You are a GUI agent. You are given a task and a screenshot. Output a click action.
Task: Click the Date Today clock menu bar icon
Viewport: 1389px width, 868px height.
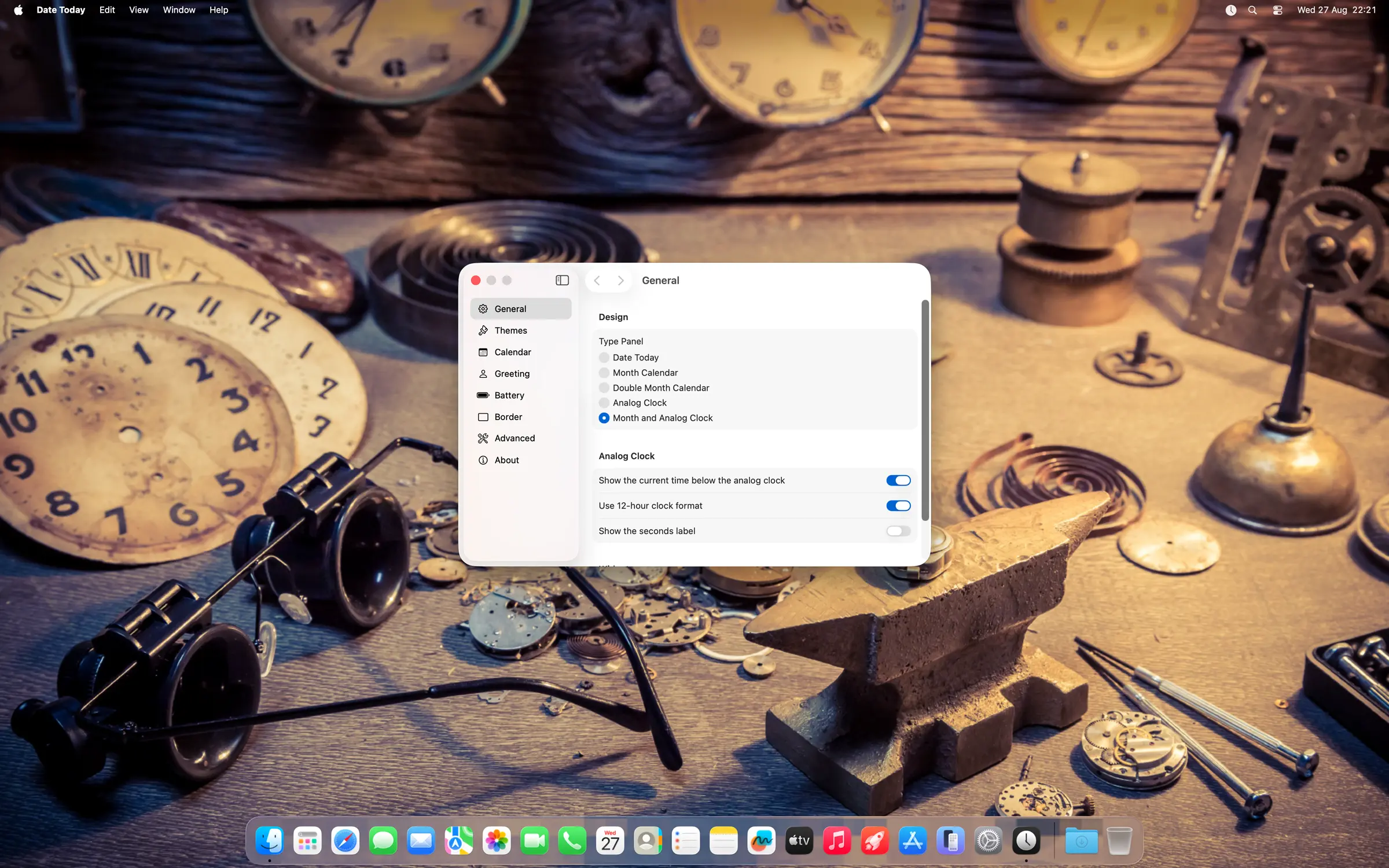tap(1230, 10)
